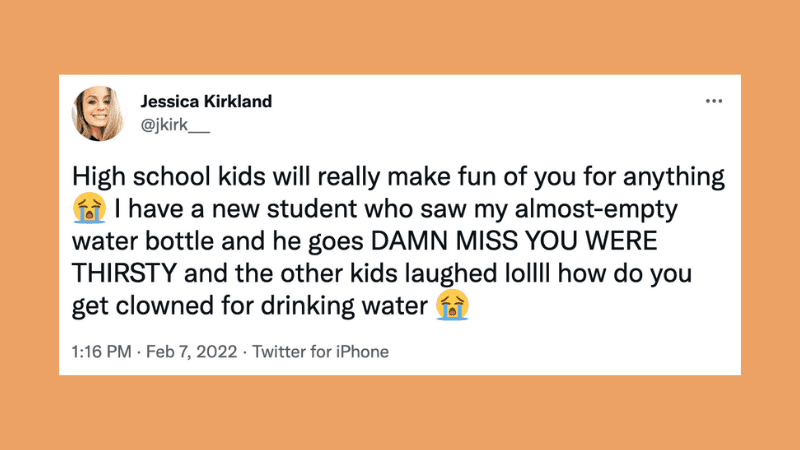Open the tweet's three-dot more options menu
The width and height of the screenshot is (800, 450).
coord(713,101)
